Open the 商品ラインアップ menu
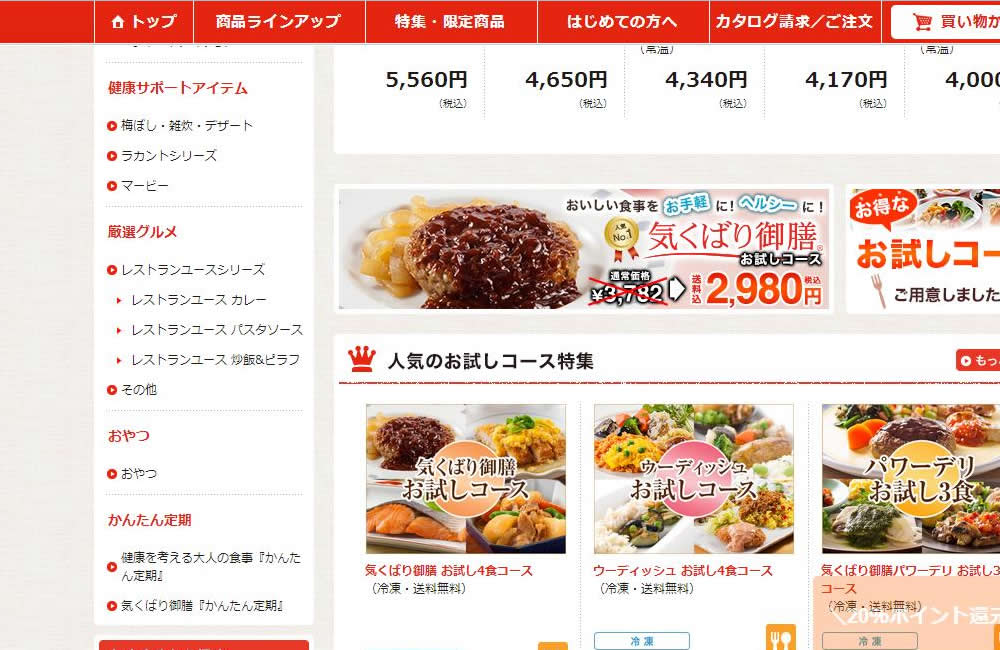This screenshot has height=650, width=1000. click(279, 22)
